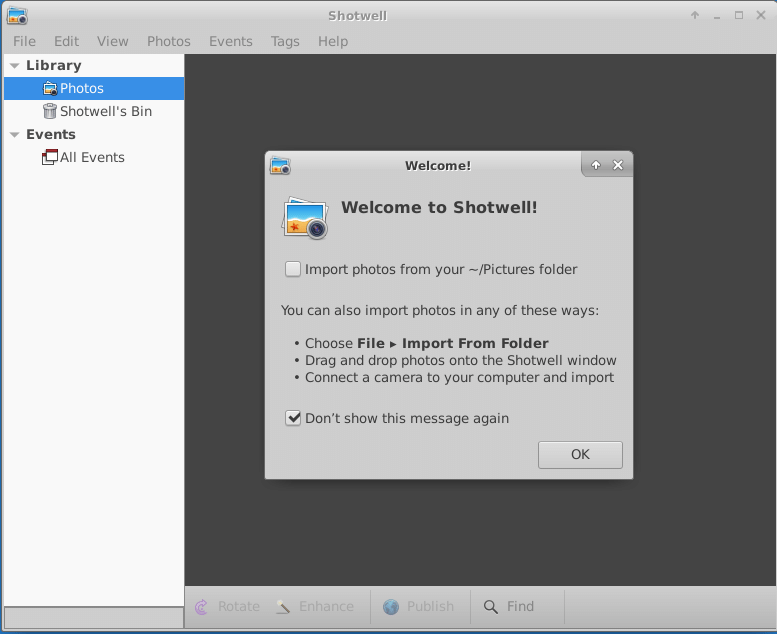Viewport: 777px width, 634px height.
Task: Click the Welcome dialog roll-up arrow button
Action: coord(596,165)
